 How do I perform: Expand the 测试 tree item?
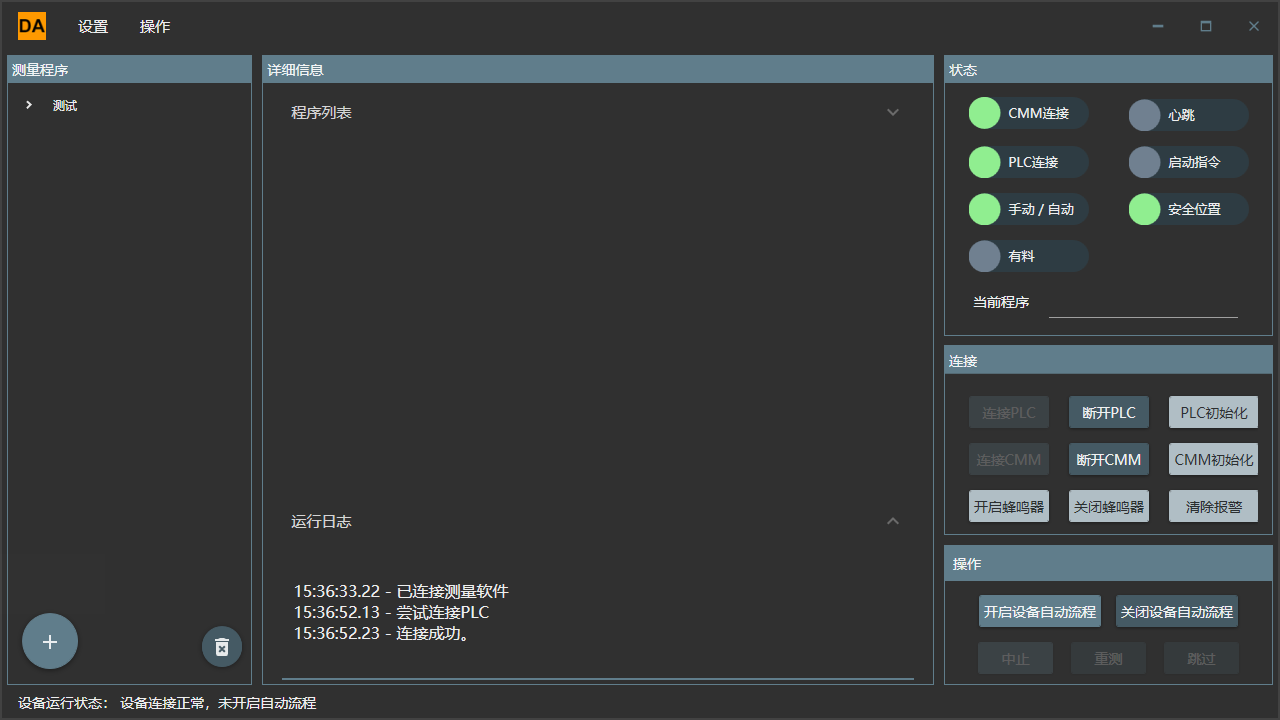28,104
